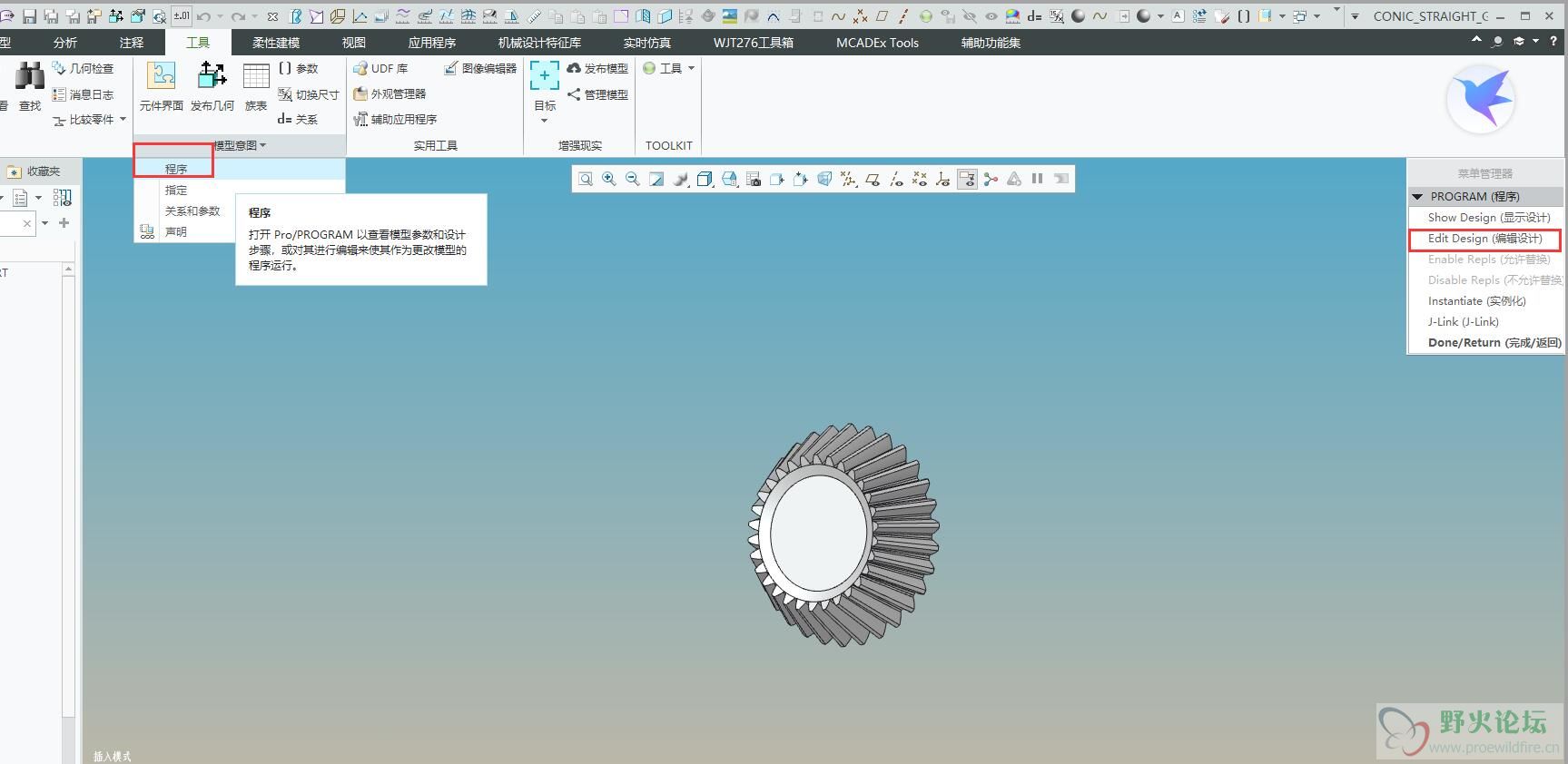Click J-Link (J-Link) option

(x=1464, y=321)
